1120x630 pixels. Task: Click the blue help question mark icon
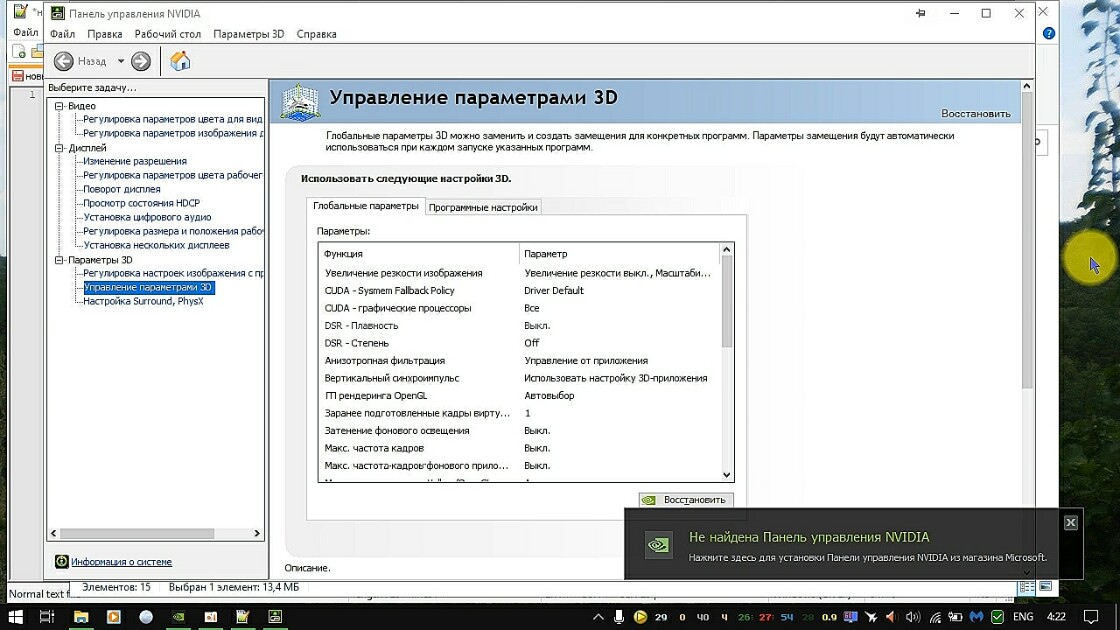[x=1048, y=34]
